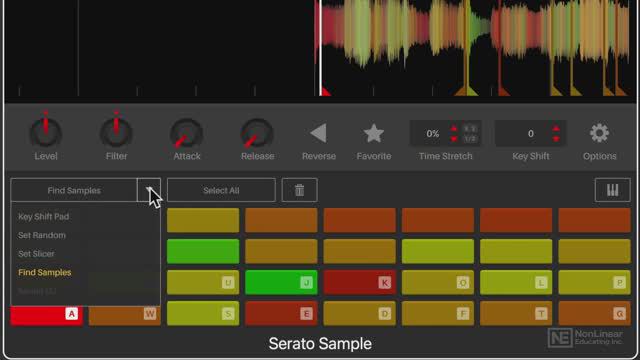640x360 pixels.
Task: Click the 1/2 time stretch button
Action: 470,139
